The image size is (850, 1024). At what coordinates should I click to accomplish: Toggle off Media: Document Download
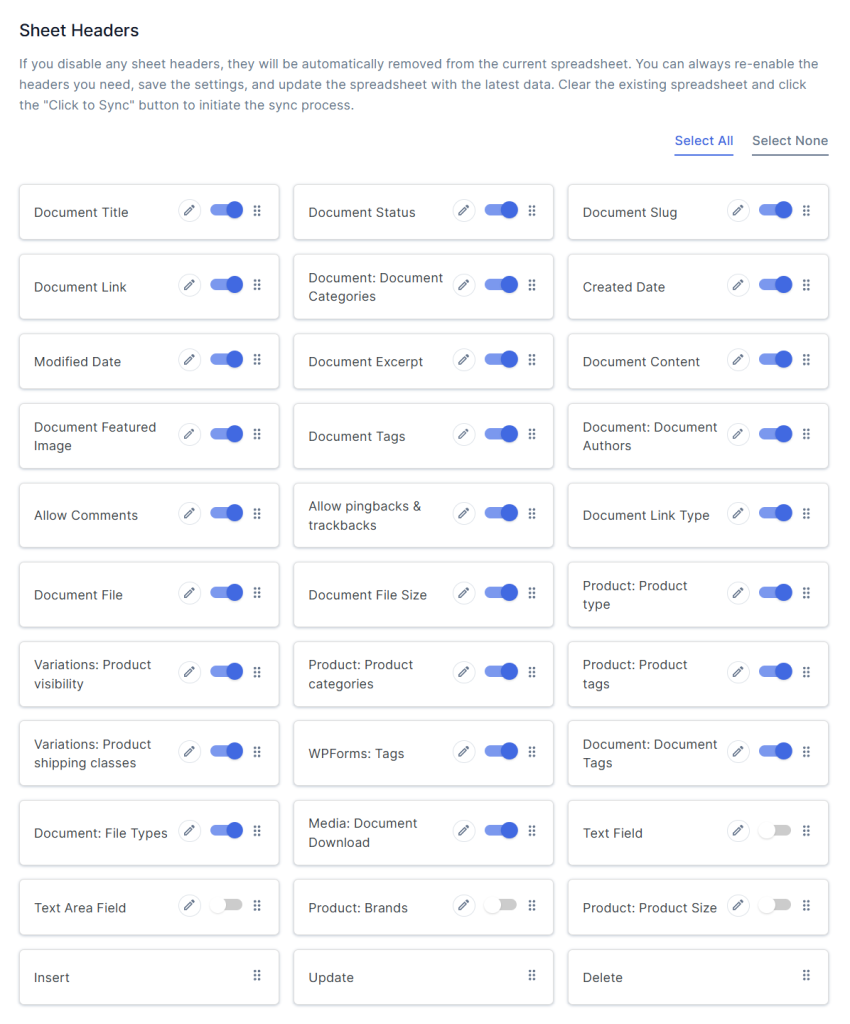pos(501,831)
